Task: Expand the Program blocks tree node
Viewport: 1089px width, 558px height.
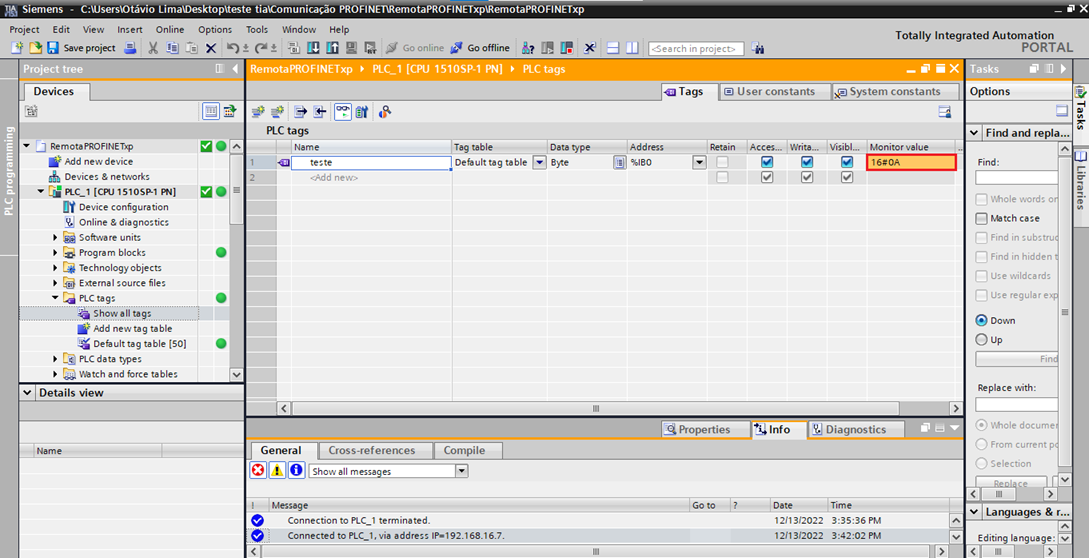Action: [56, 253]
